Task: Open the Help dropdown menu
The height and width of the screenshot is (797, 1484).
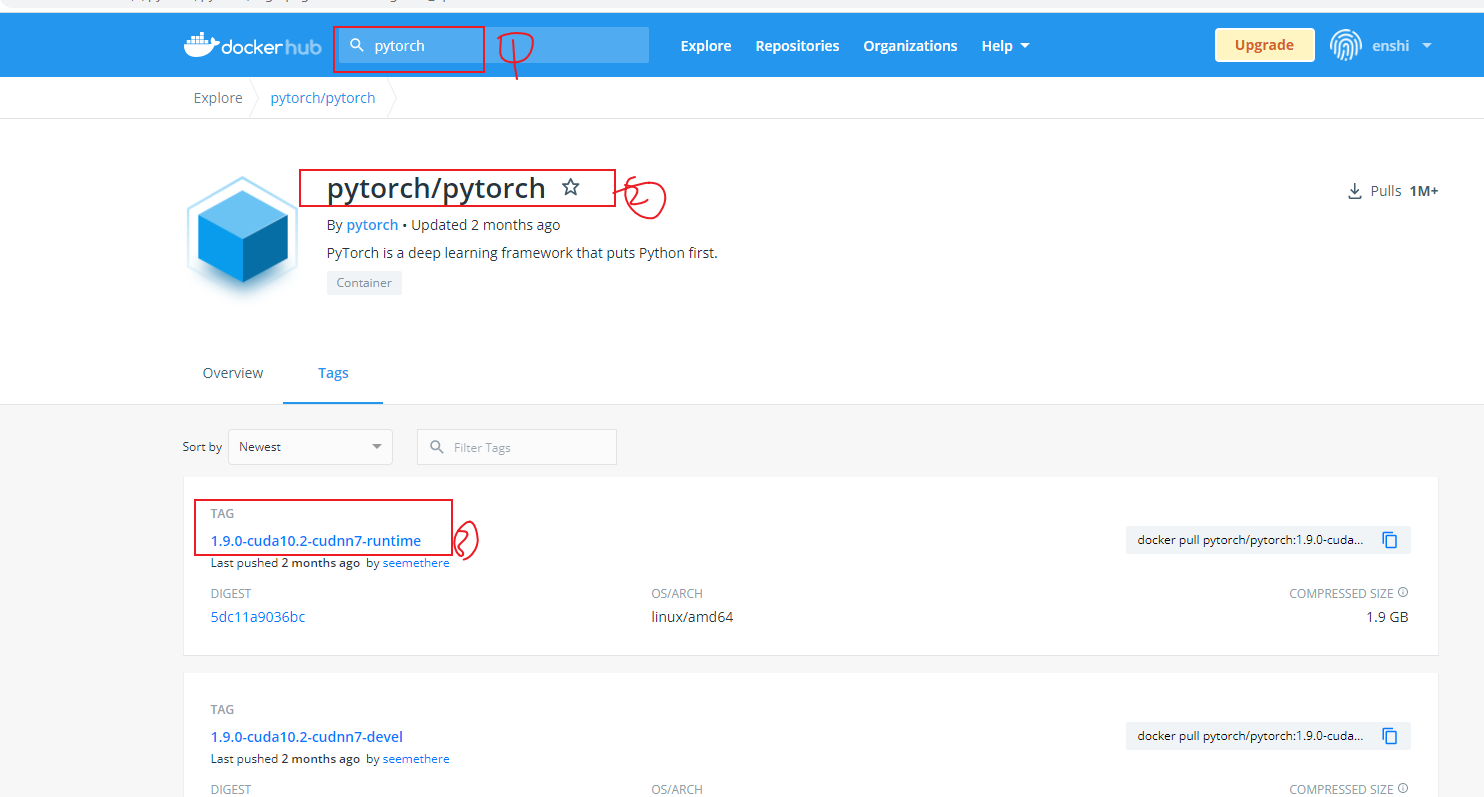Action: click(1004, 45)
